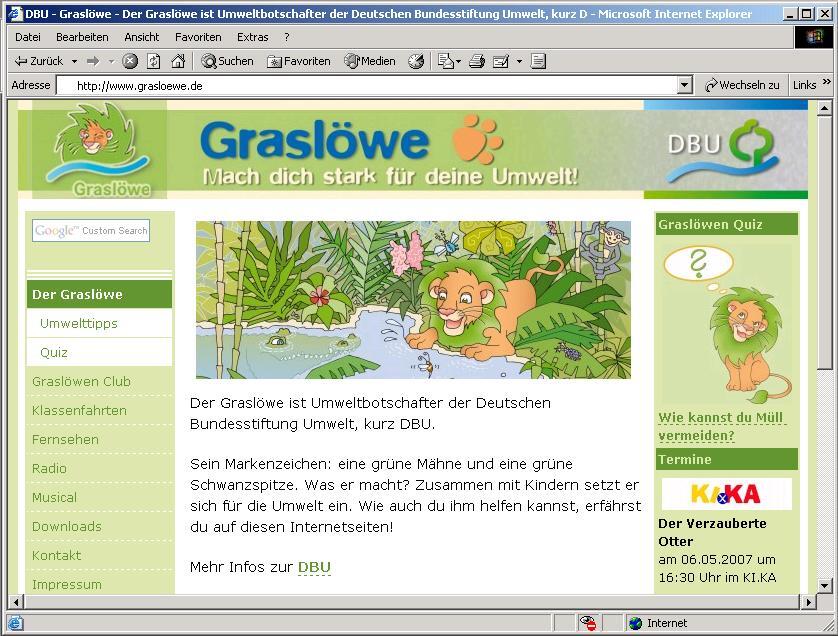The image size is (838, 636).
Task: Click the Aktualisieren (refresh) icon
Action: pyautogui.click(x=152, y=60)
